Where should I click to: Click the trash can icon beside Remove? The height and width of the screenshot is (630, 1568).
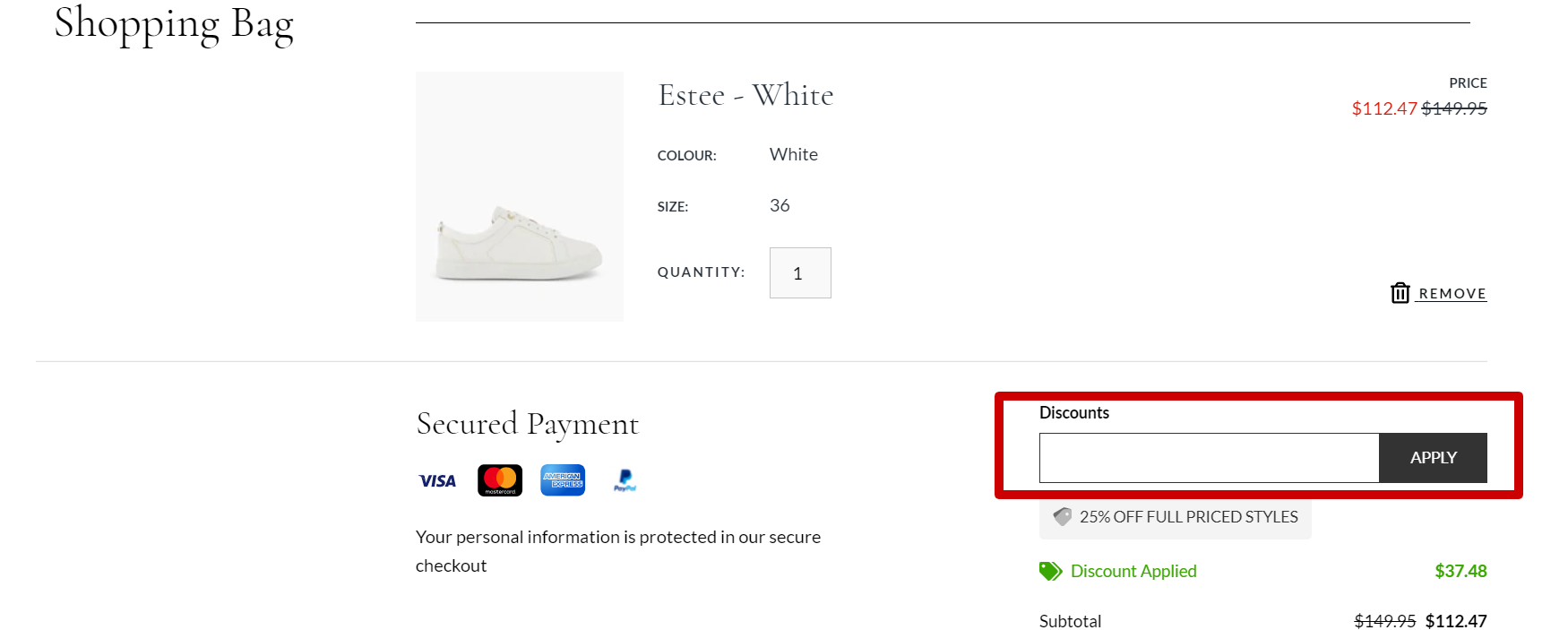1400,293
